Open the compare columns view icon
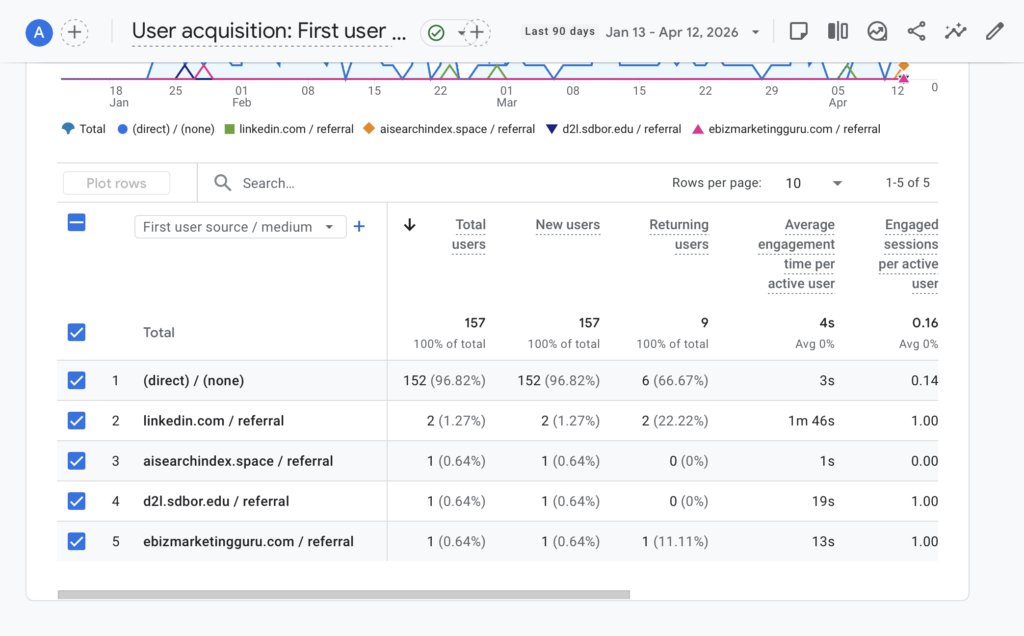 838,31
